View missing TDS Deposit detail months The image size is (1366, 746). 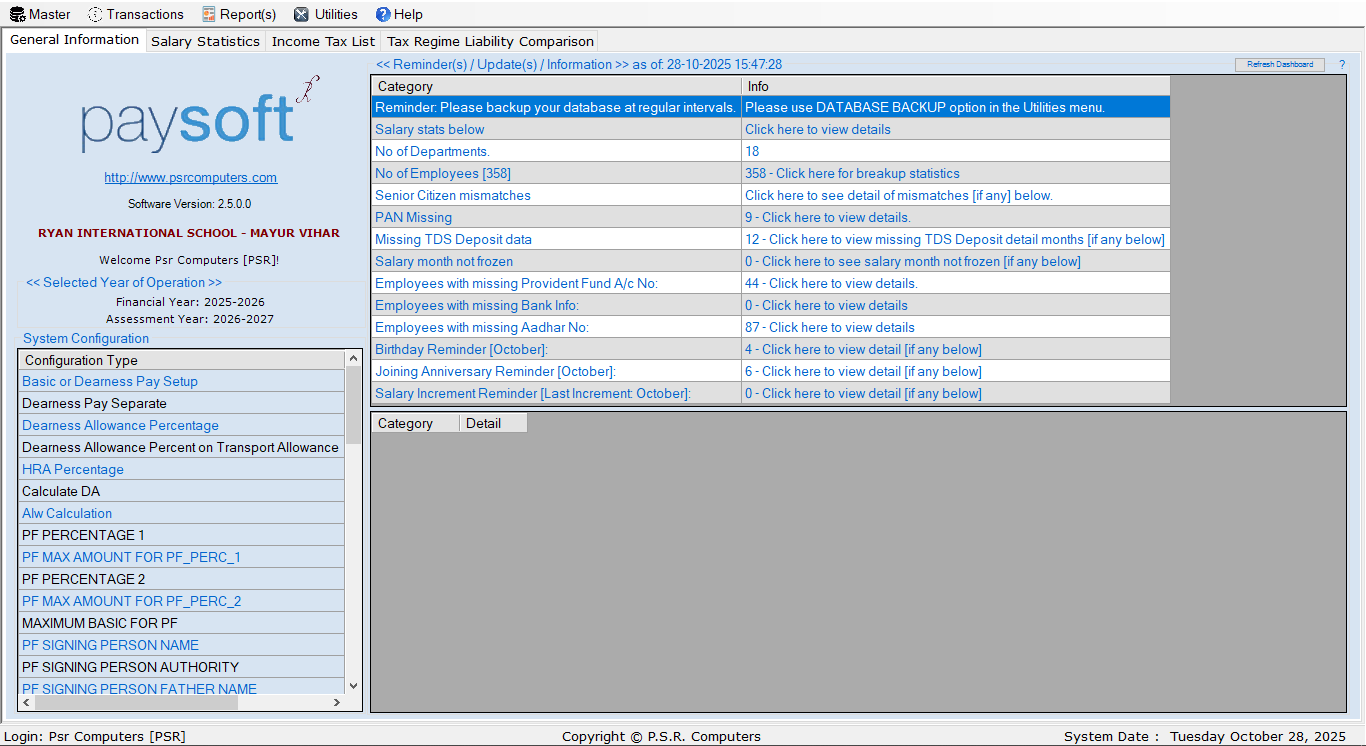point(953,239)
